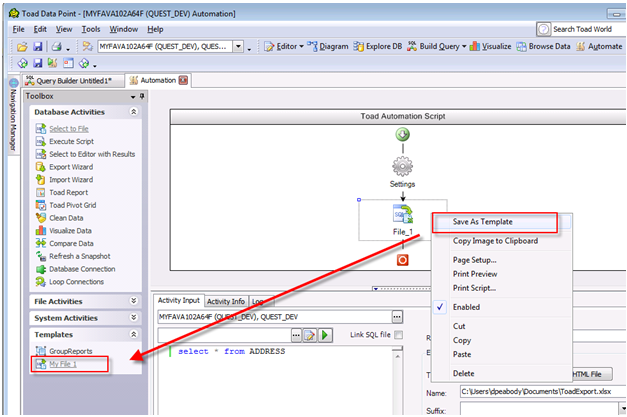Click the export file Name field

[543, 392]
